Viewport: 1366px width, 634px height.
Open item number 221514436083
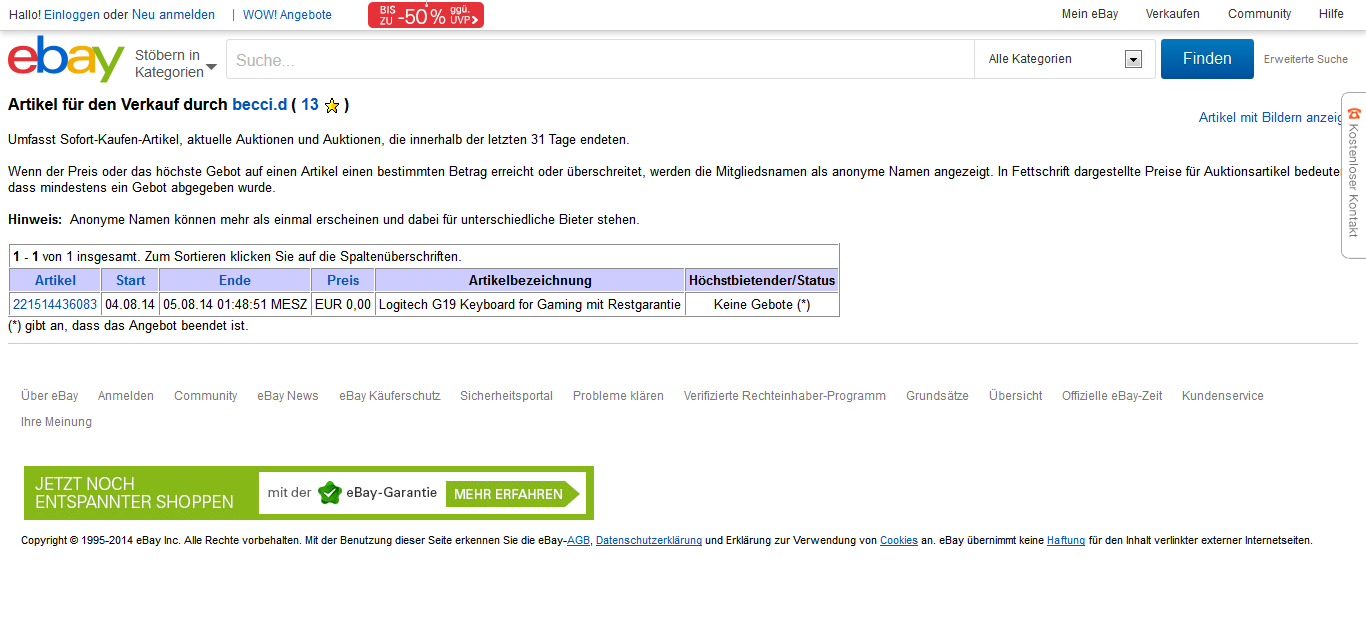click(55, 304)
